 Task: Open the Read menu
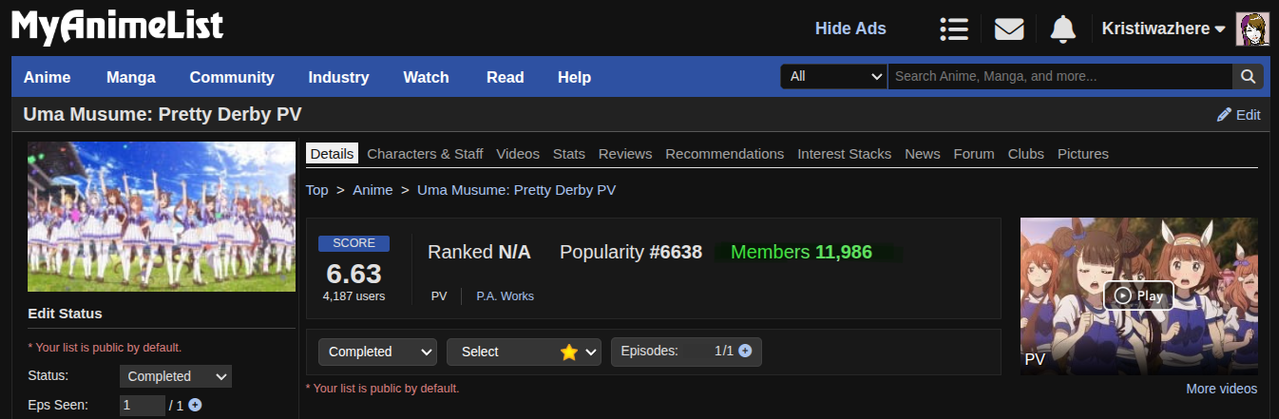505,77
